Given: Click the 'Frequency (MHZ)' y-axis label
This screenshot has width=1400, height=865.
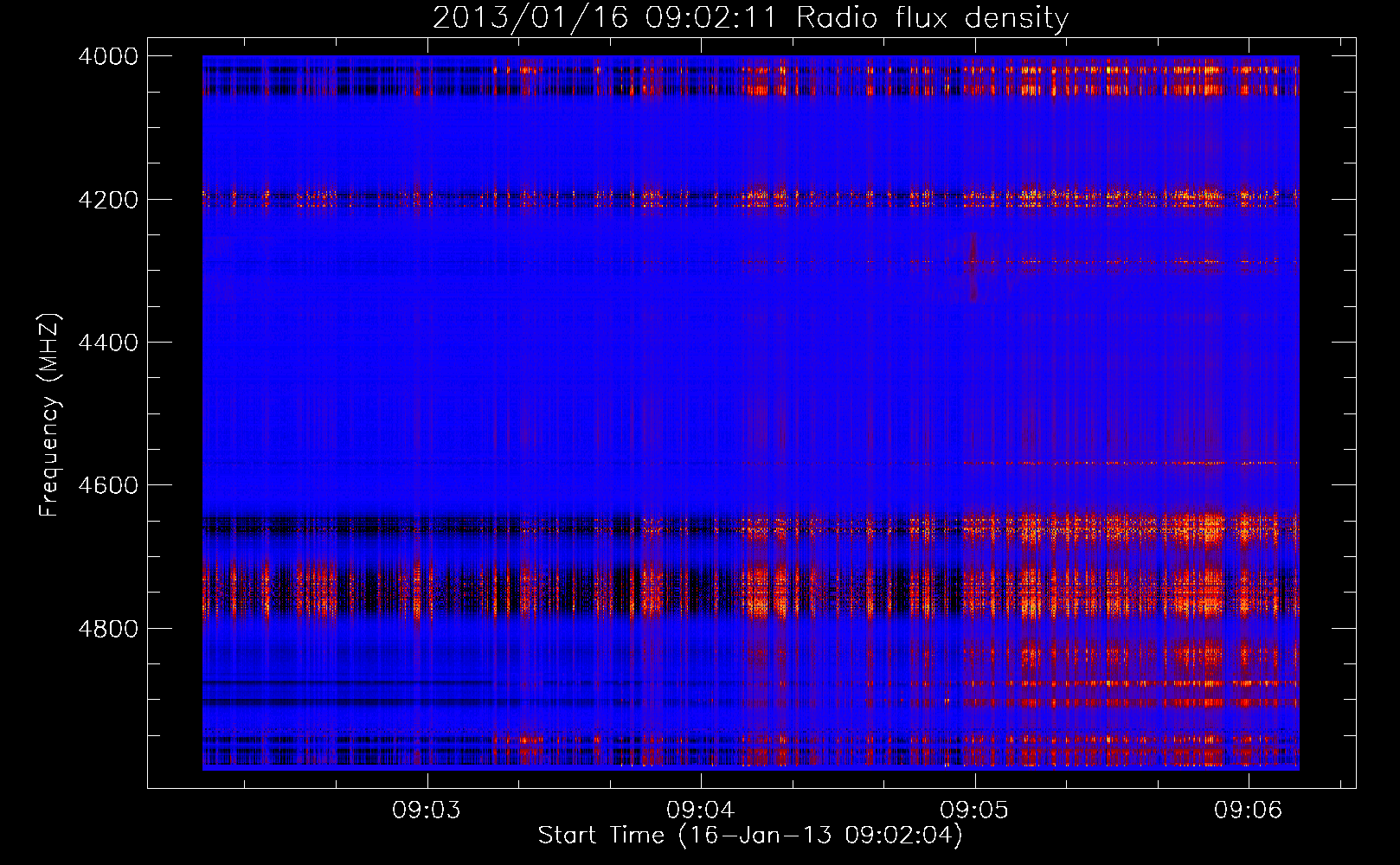Looking at the screenshot, I should pos(50,415).
